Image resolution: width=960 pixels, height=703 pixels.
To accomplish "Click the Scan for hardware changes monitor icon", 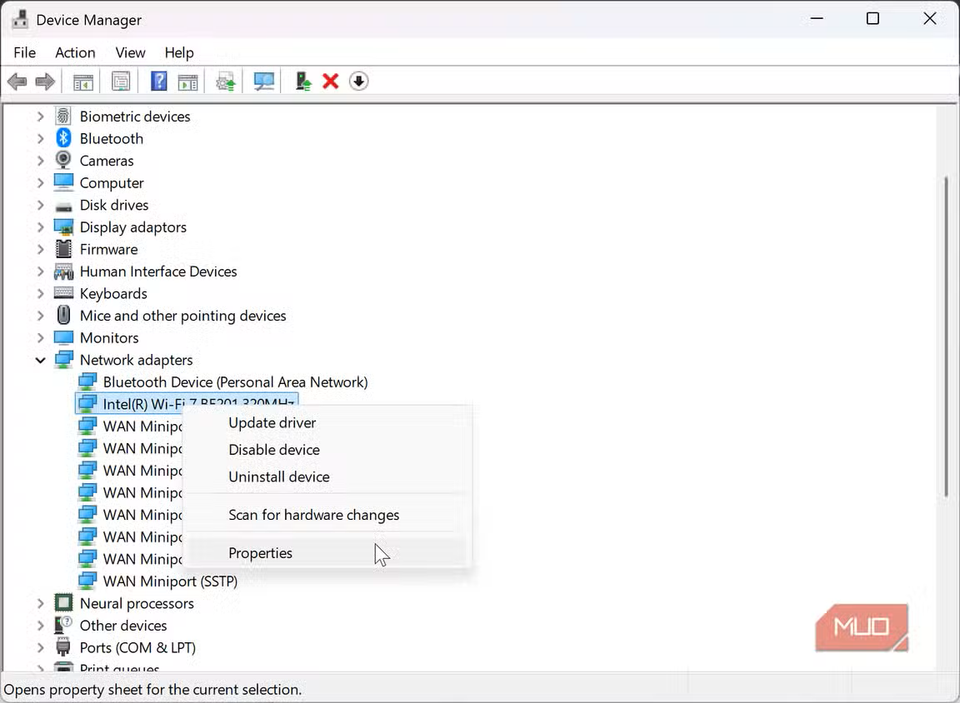I will [x=264, y=81].
